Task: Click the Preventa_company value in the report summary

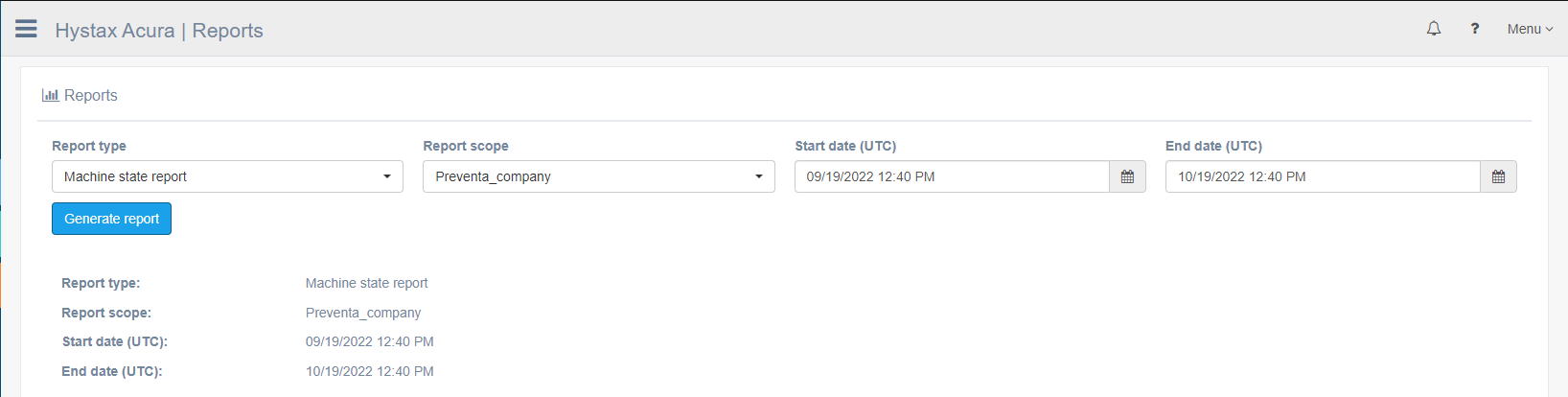Action: point(363,313)
